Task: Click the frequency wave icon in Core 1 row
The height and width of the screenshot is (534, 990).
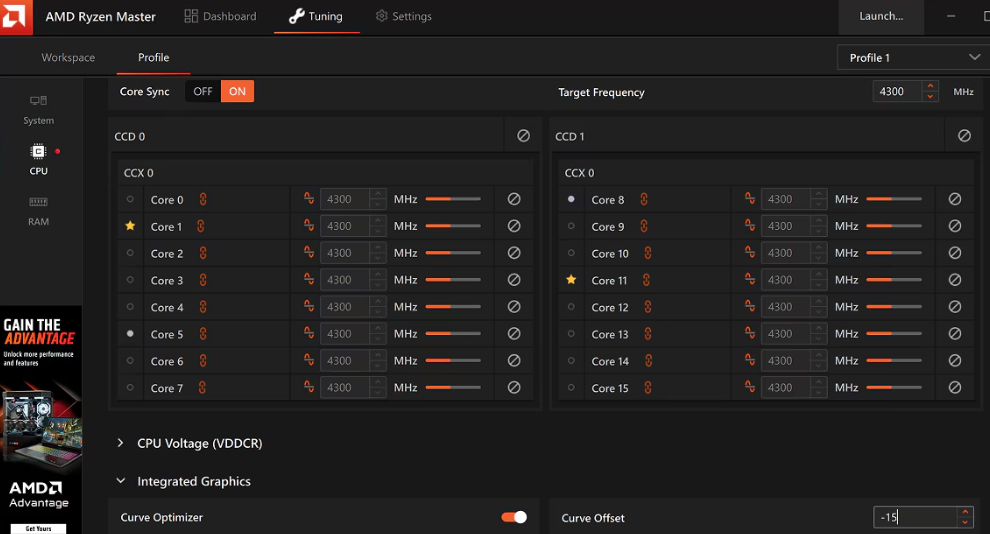Action: (309, 225)
